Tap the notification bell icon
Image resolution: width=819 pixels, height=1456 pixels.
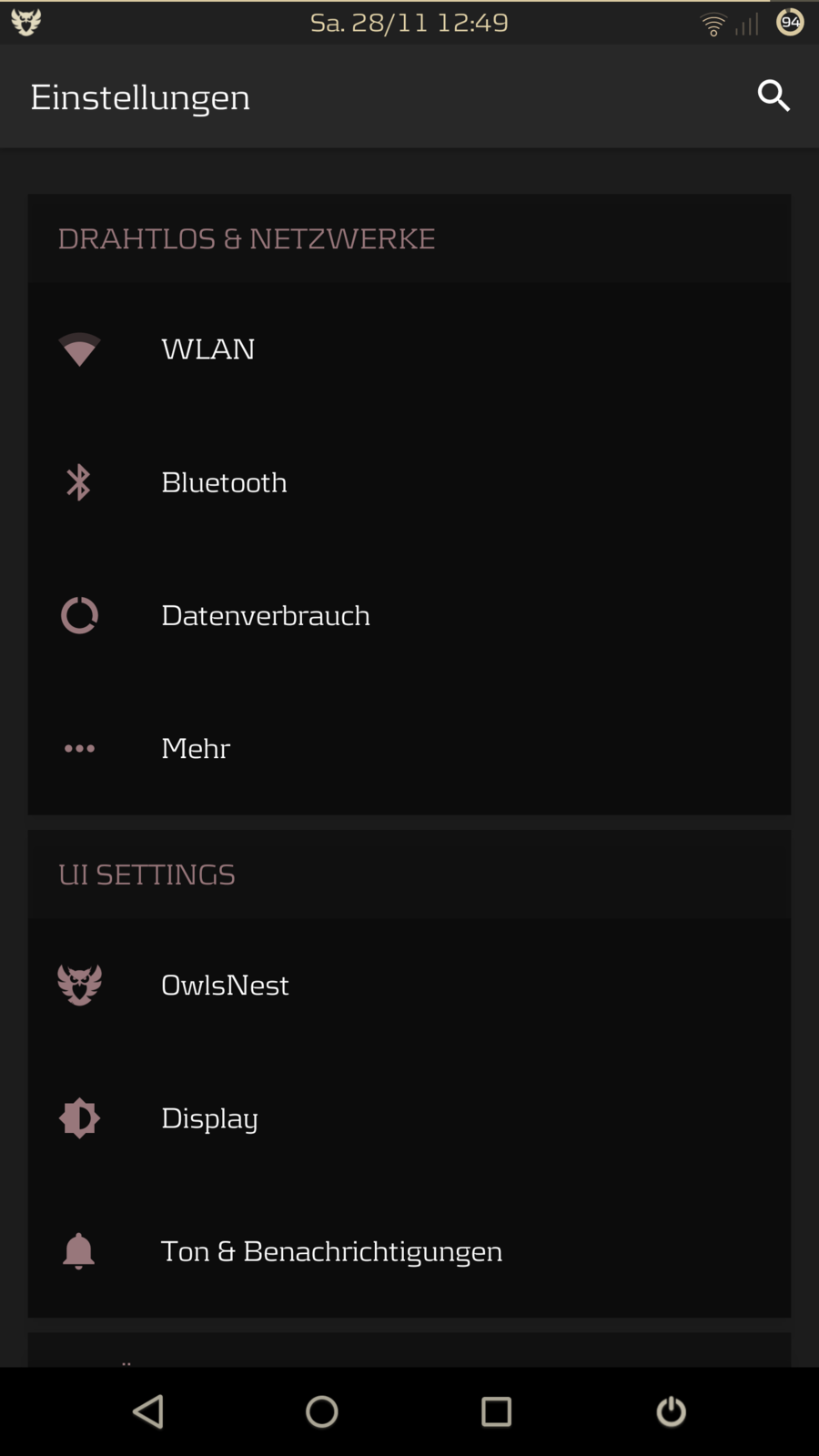coord(79,1251)
